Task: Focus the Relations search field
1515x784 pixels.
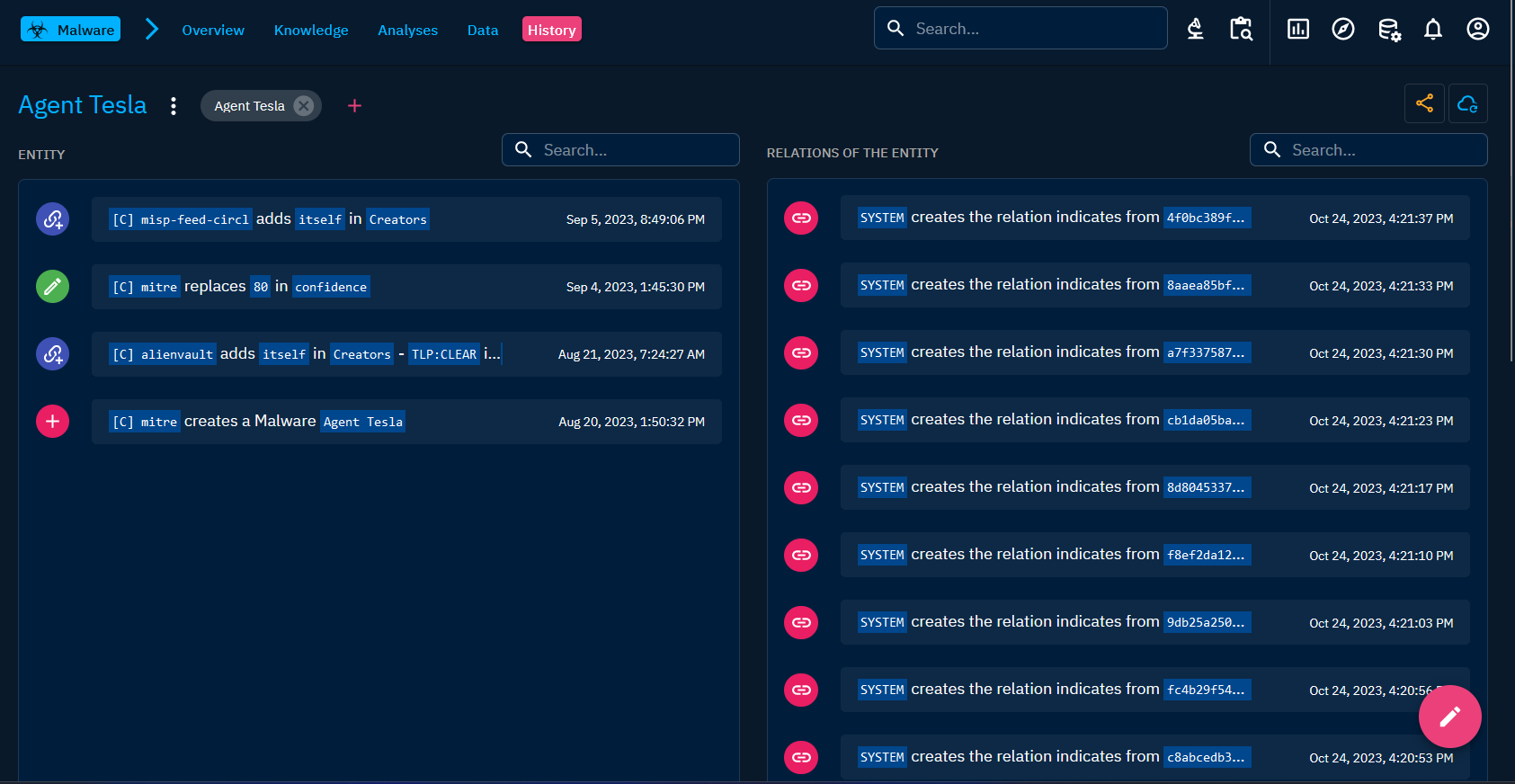Action: point(1368,150)
